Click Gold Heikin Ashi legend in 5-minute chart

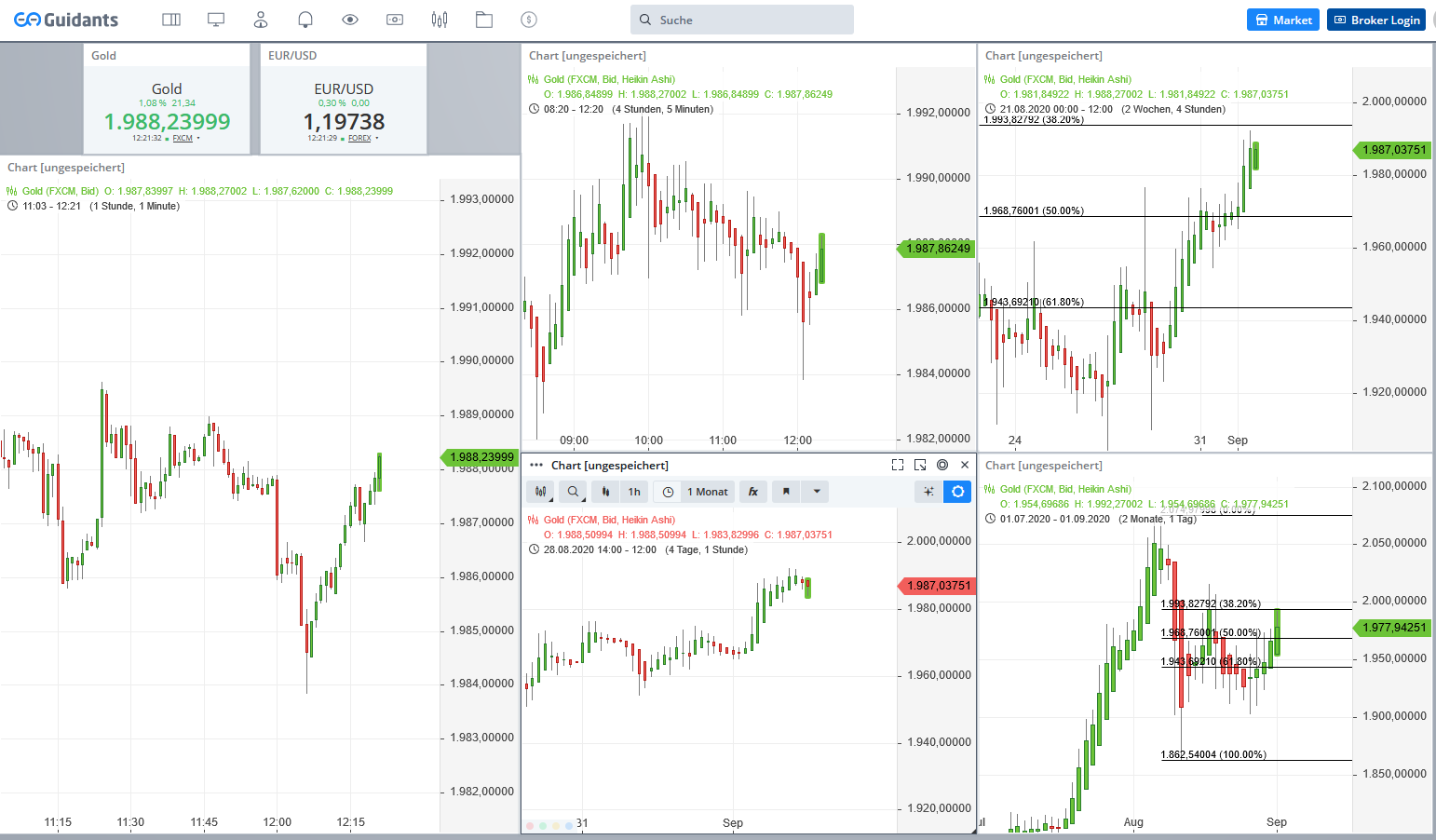[609, 79]
